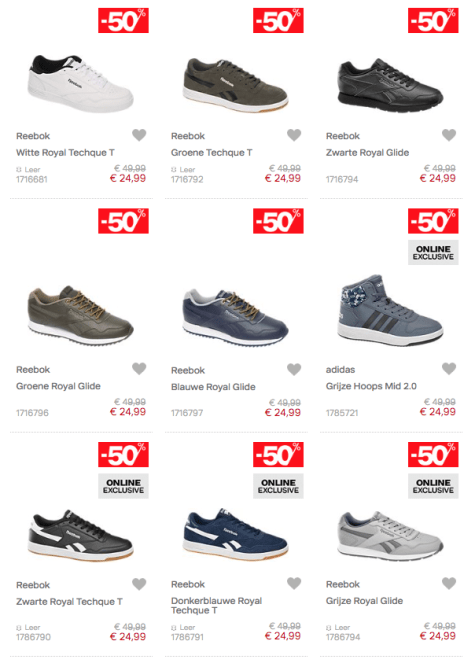Favorite the Blauwe Royal Glide sneaker
Screen dimensions: 475x663
(x=294, y=369)
